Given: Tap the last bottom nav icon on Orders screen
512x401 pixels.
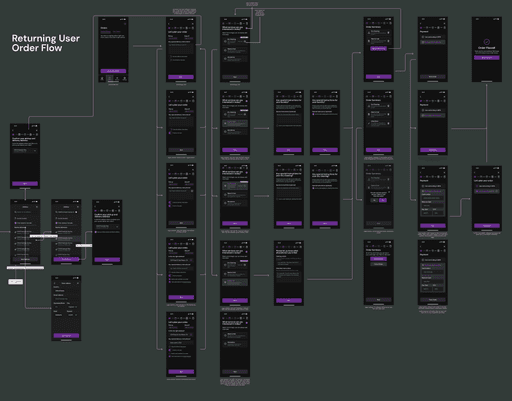Looking at the screenshot, I should pos(125,79).
